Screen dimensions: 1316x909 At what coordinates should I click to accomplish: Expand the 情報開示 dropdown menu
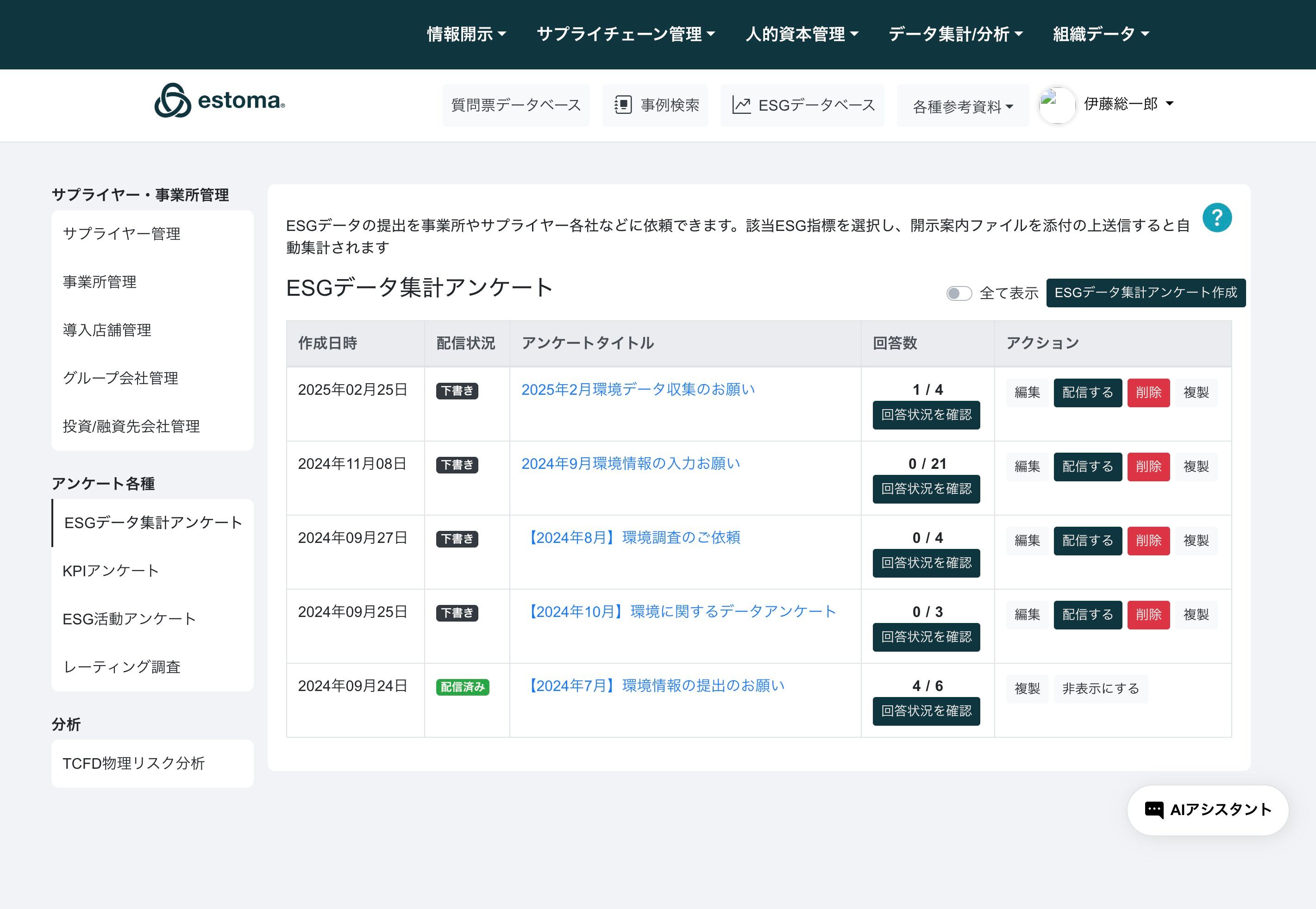click(x=467, y=34)
